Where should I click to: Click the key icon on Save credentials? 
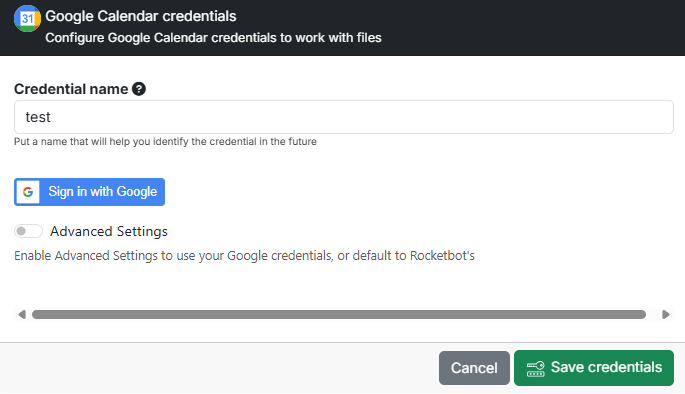point(536,368)
